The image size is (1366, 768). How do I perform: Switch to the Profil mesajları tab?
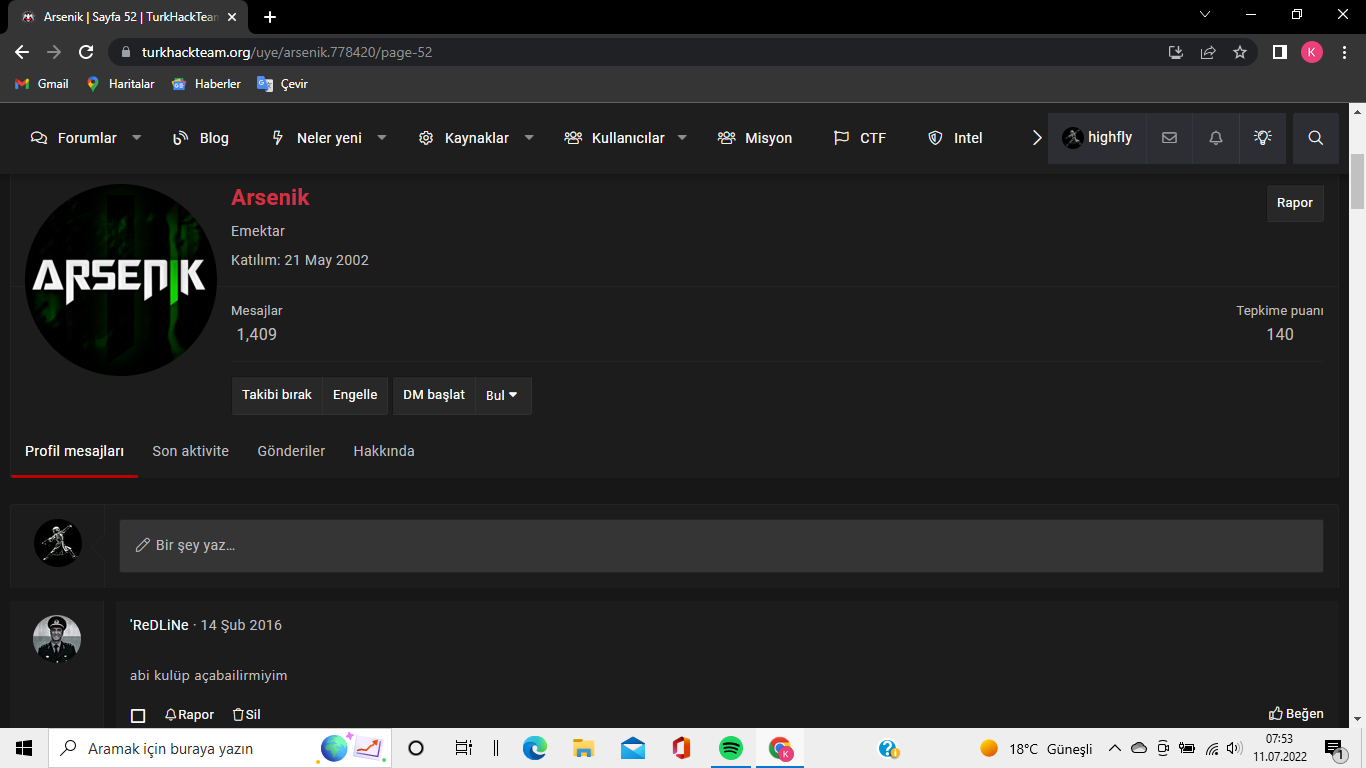coord(75,451)
